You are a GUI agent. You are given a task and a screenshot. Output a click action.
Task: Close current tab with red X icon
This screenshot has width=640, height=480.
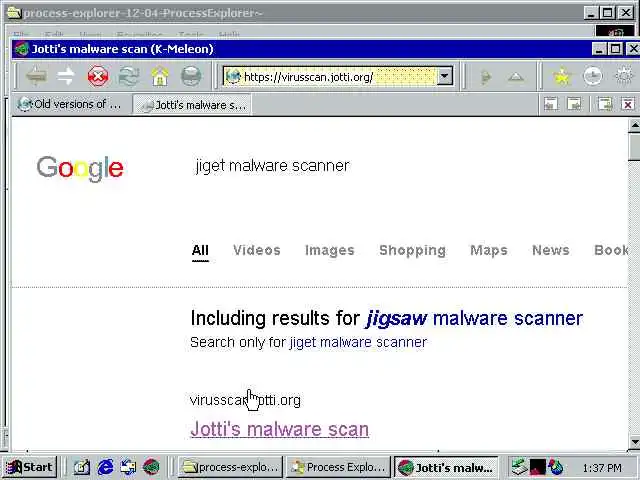pos(628,104)
